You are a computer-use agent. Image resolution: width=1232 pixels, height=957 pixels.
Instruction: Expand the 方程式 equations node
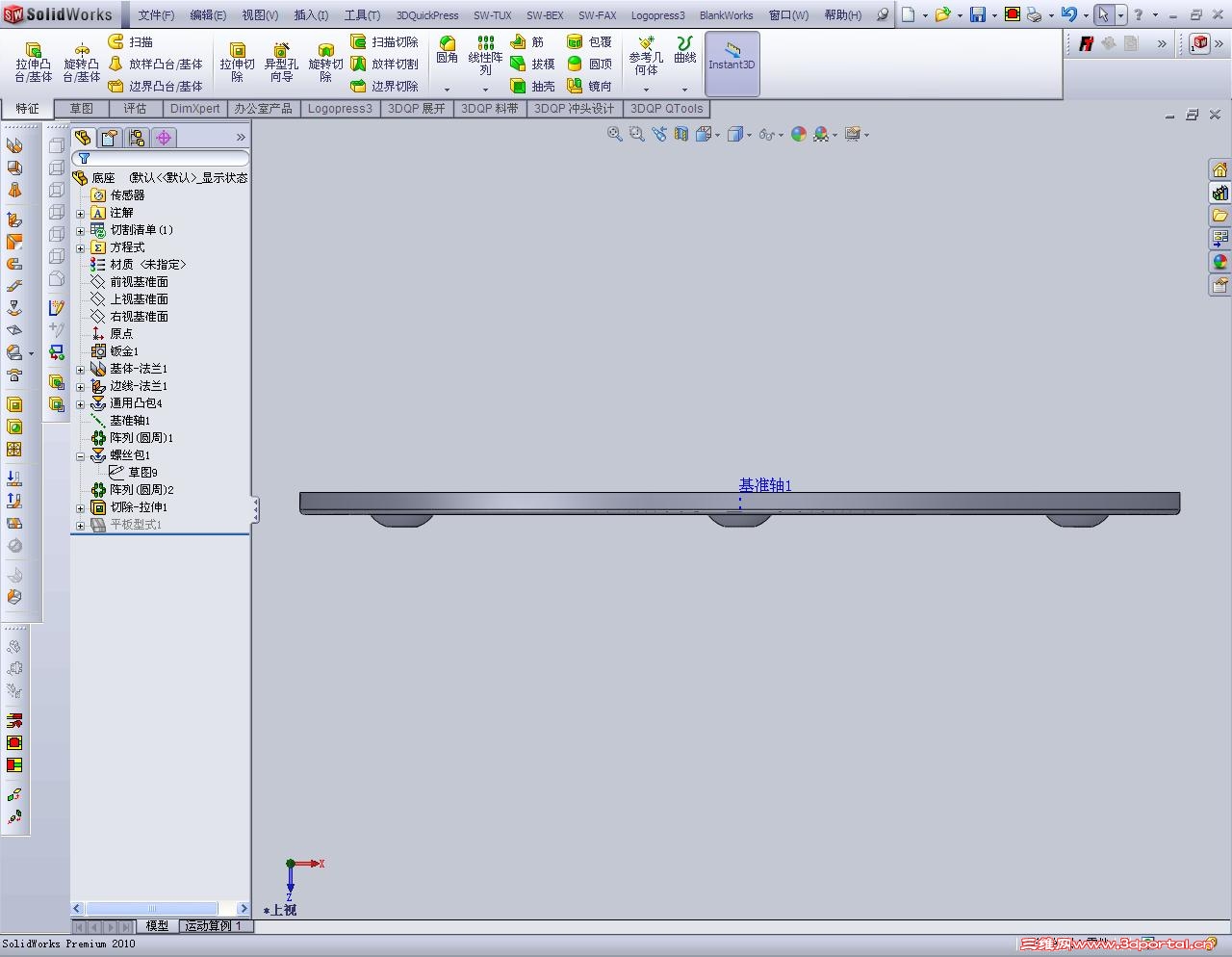(81, 247)
